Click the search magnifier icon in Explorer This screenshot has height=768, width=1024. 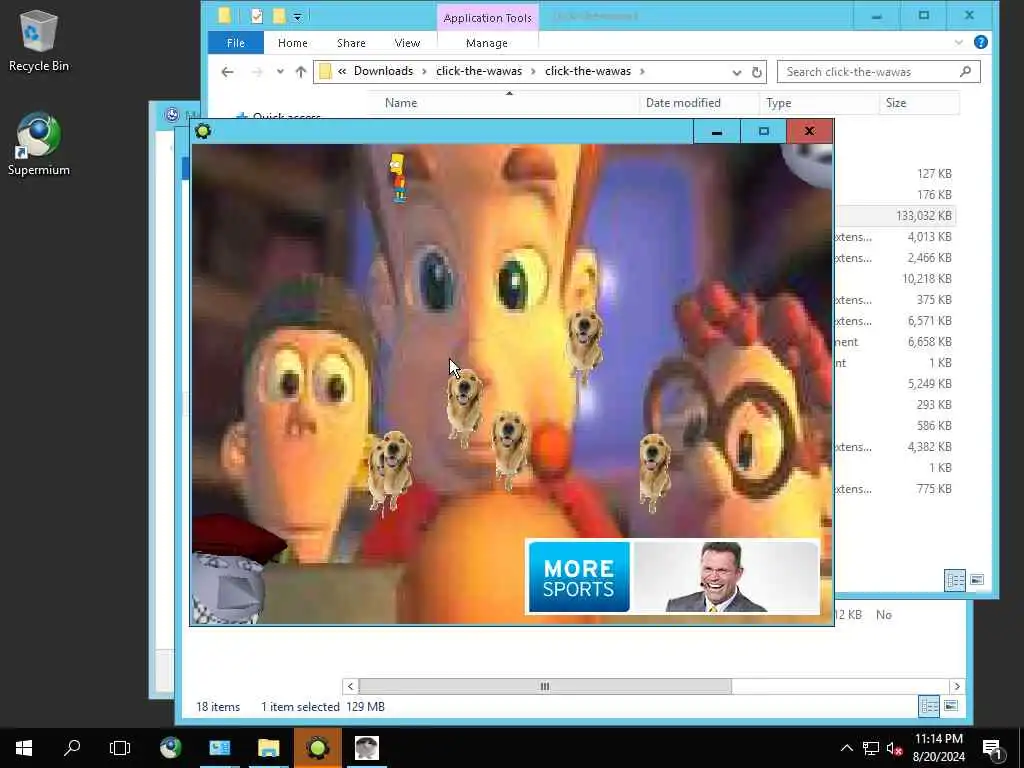[965, 72]
